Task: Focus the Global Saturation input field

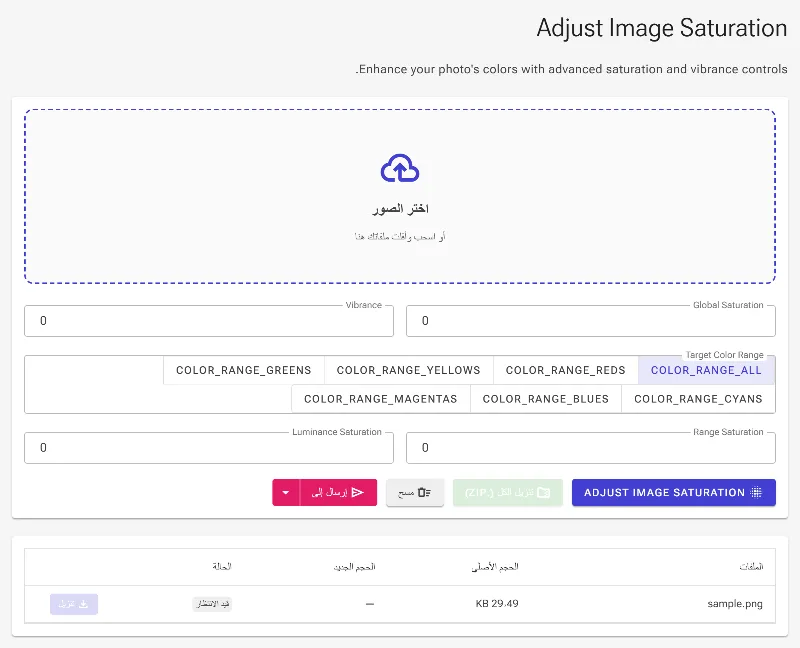Action: pos(590,320)
